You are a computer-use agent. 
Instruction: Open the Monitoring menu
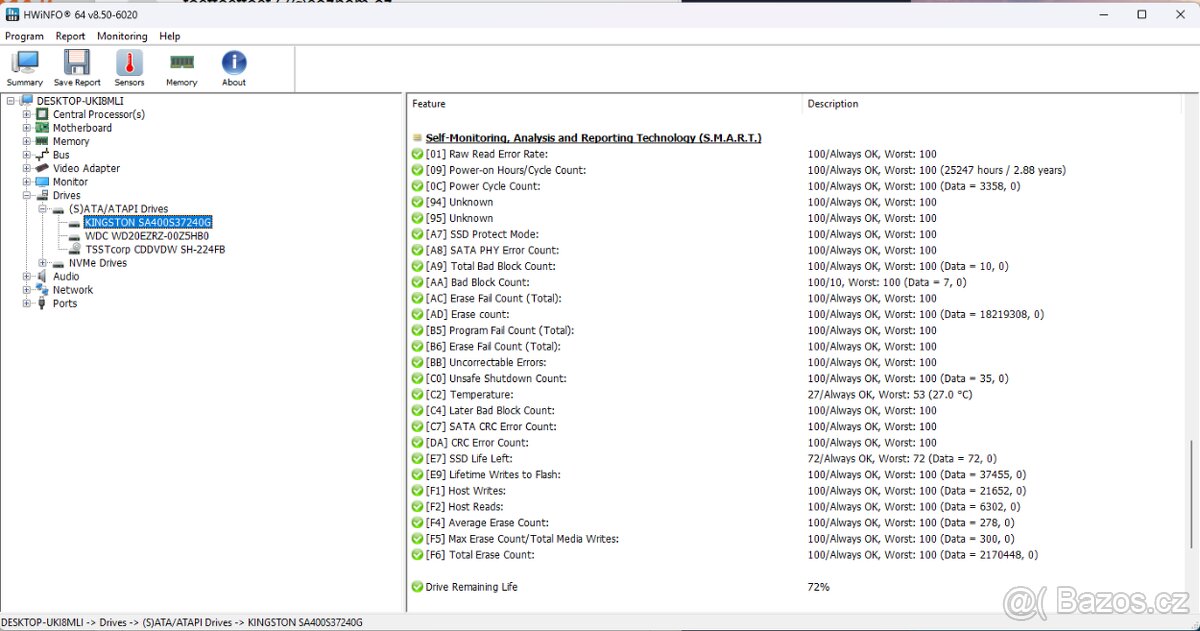(x=122, y=36)
